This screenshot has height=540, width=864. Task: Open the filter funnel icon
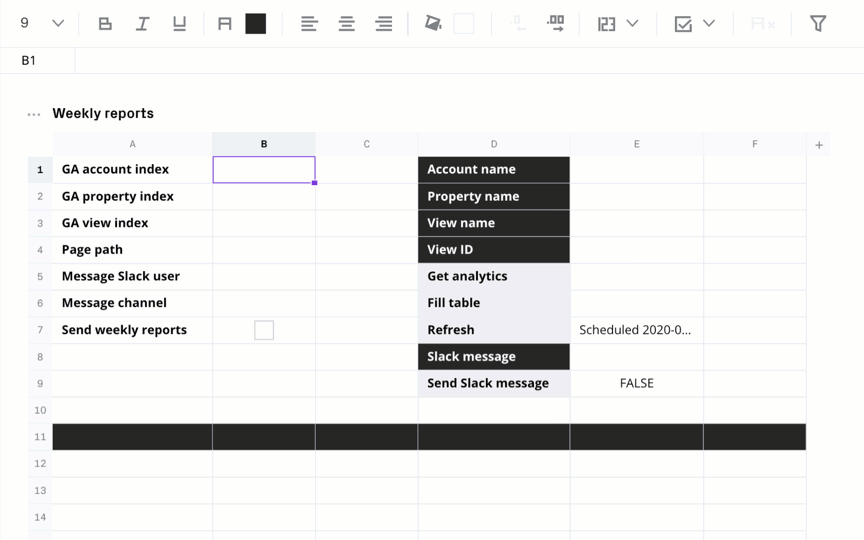818,24
